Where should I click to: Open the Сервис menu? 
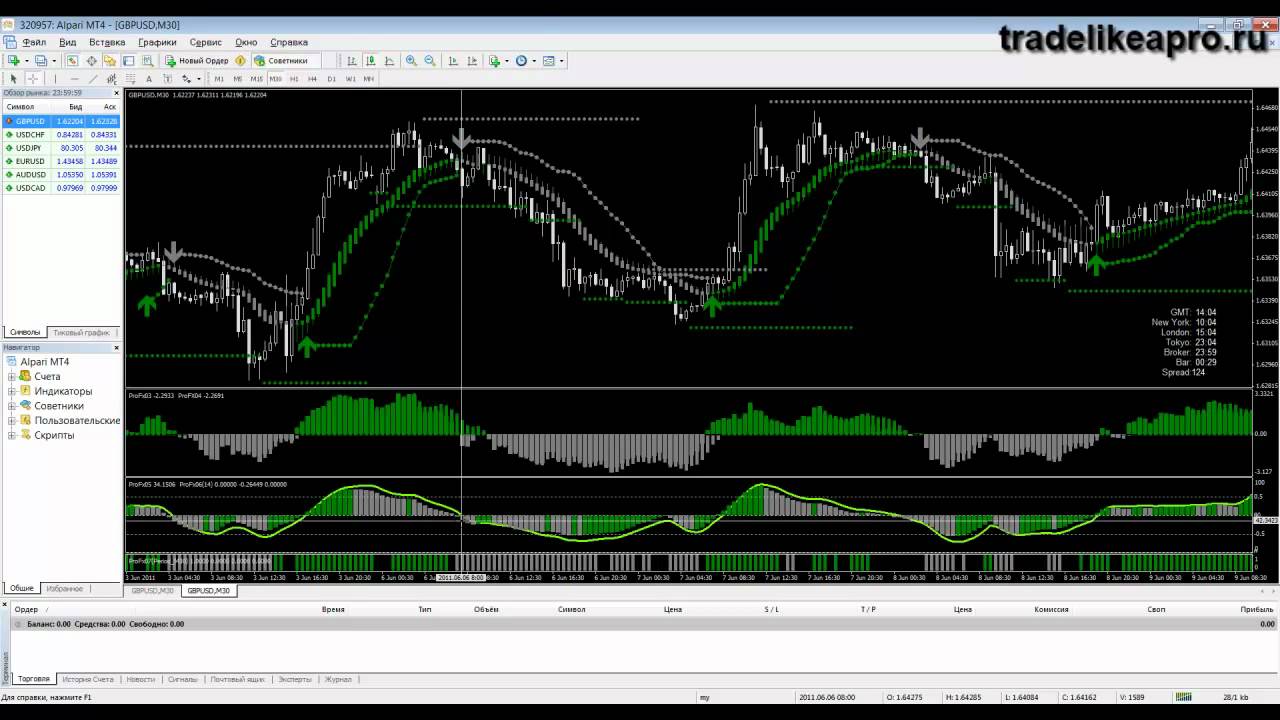[x=205, y=42]
